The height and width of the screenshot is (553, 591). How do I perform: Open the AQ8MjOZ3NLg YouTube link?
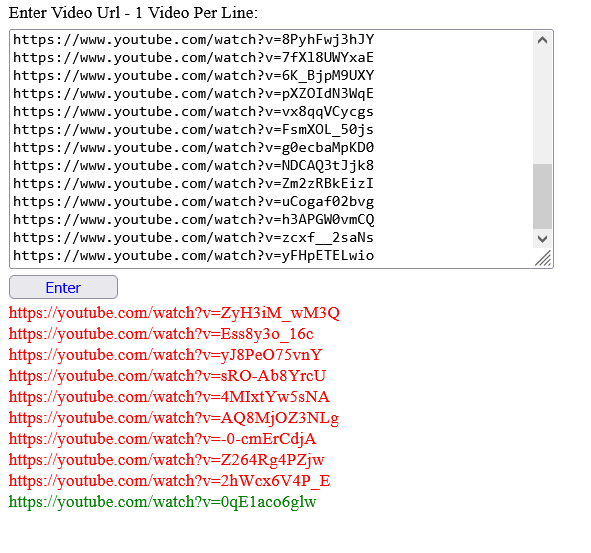(174, 418)
